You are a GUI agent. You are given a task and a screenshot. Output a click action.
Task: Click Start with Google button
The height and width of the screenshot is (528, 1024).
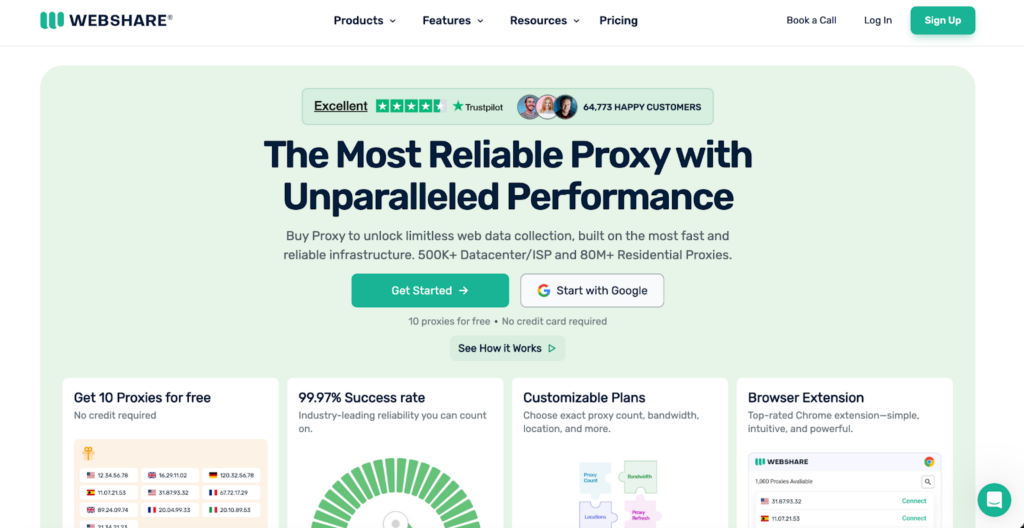(x=591, y=290)
